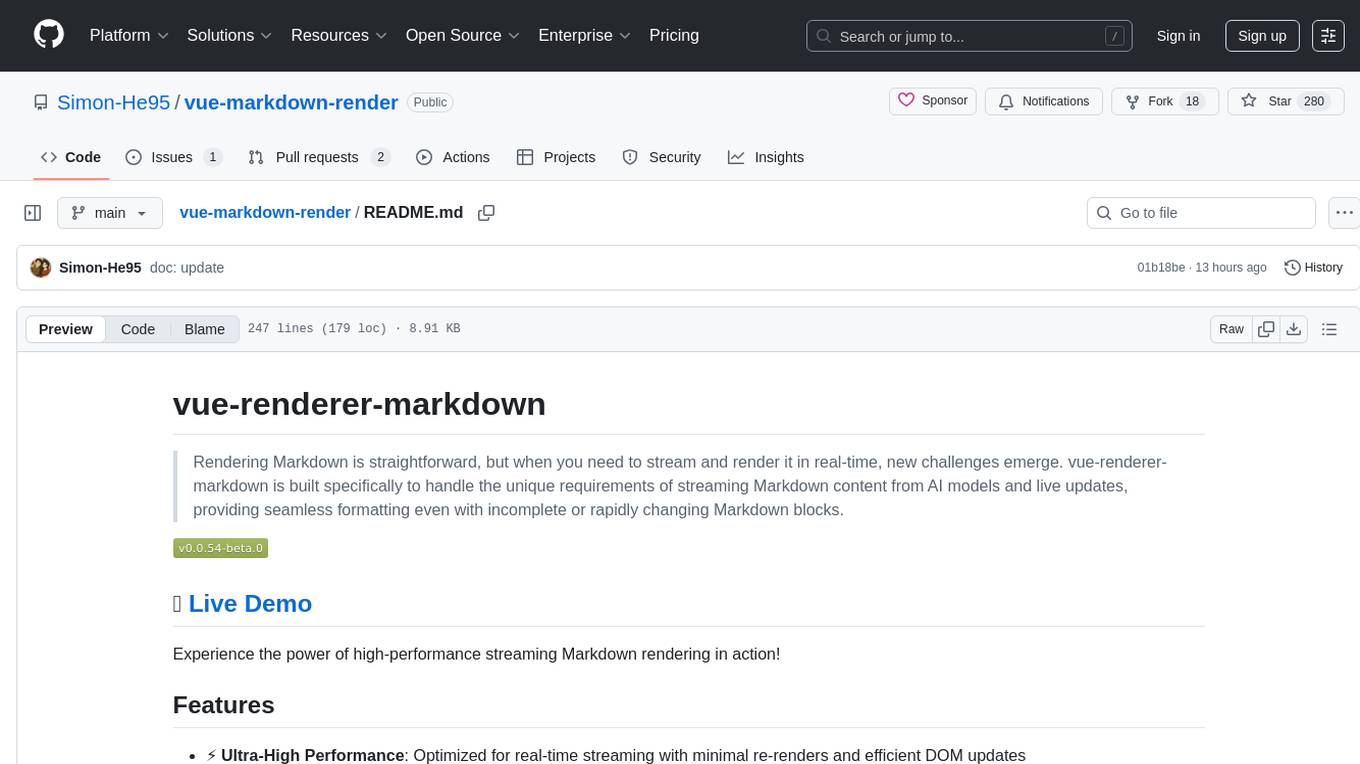Open commit hash 01b18be

click(x=1161, y=267)
